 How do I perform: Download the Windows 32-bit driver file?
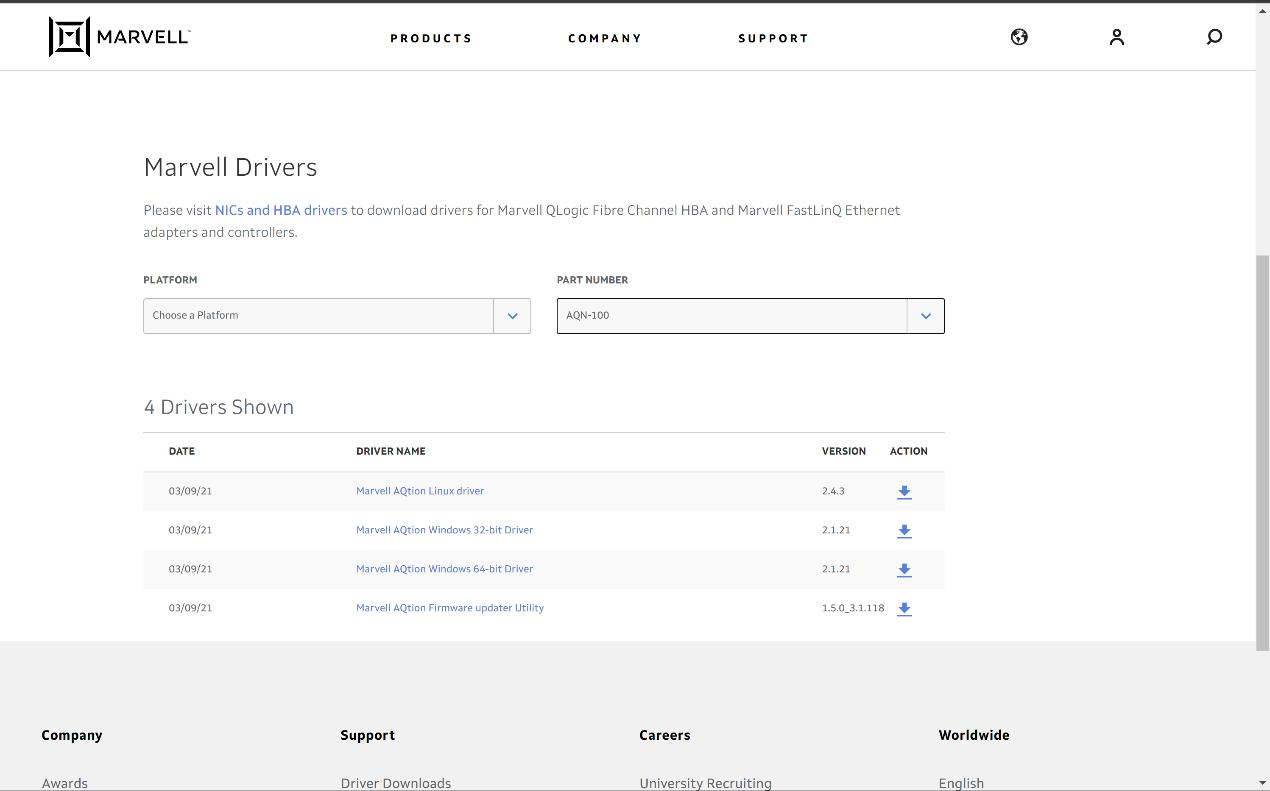pos(904,531)
